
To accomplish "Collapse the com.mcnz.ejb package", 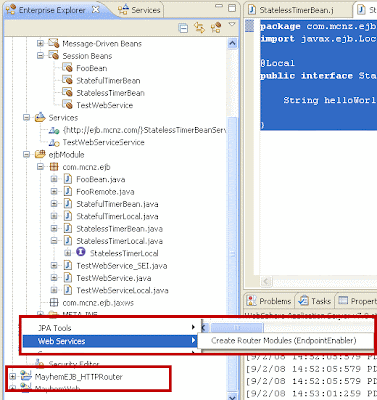I will pos(40,167).
